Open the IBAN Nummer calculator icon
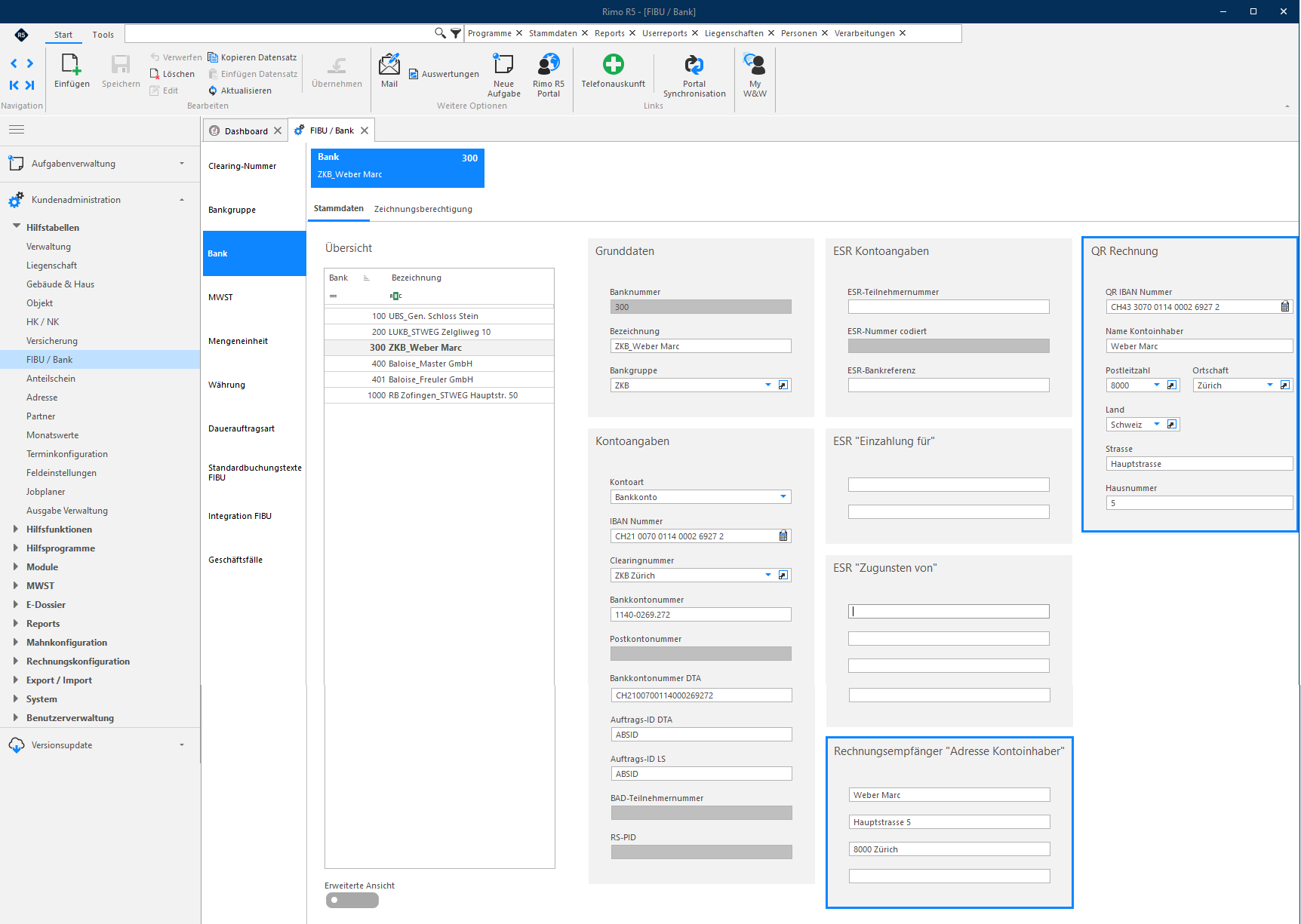 pyautogui.click(x=783, y=536)
